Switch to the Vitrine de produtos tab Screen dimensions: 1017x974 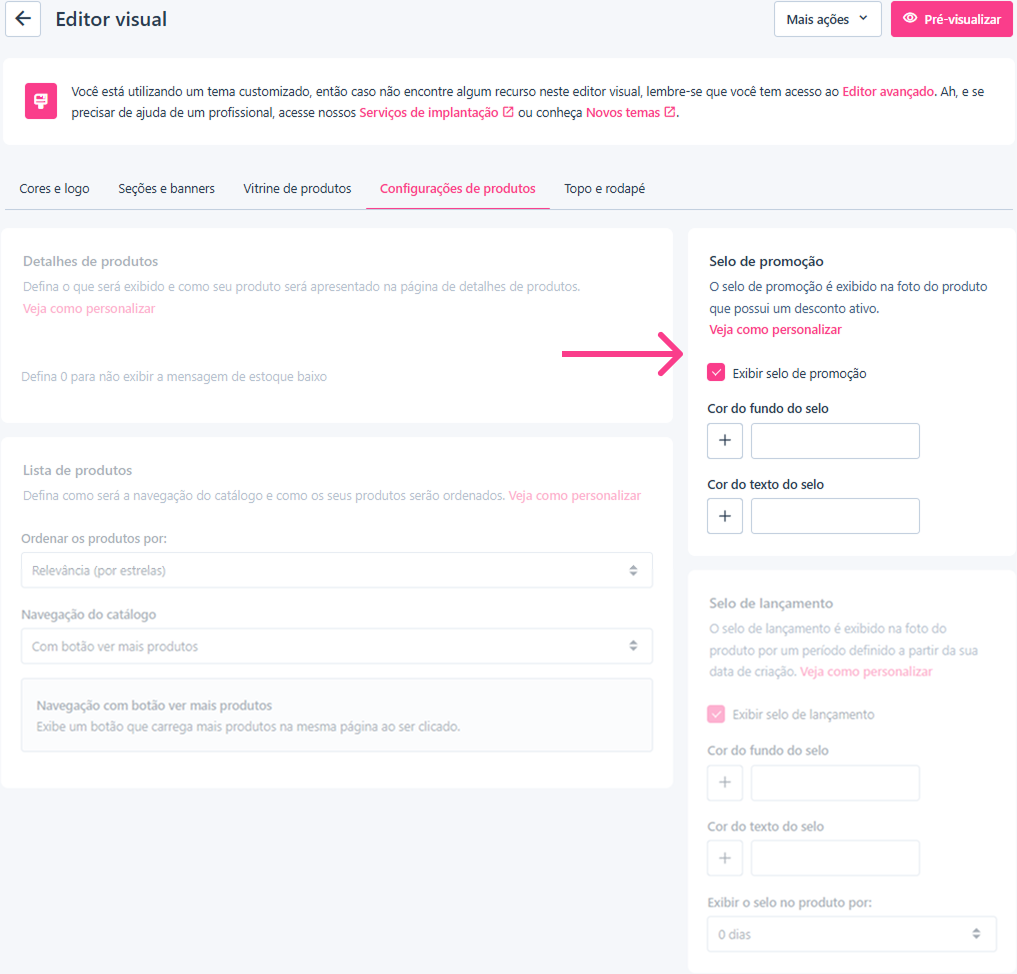tap(297, 189)
